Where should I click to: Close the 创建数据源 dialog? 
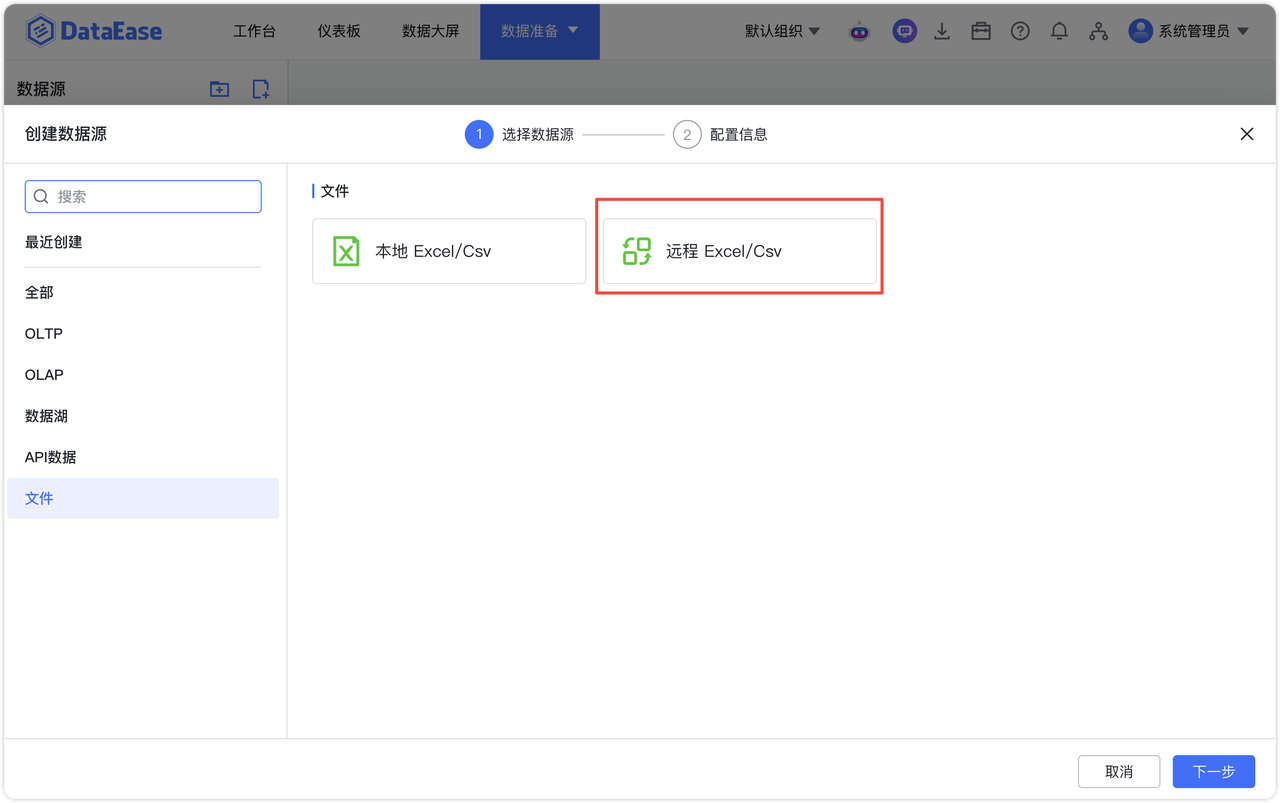[1247, 134]
